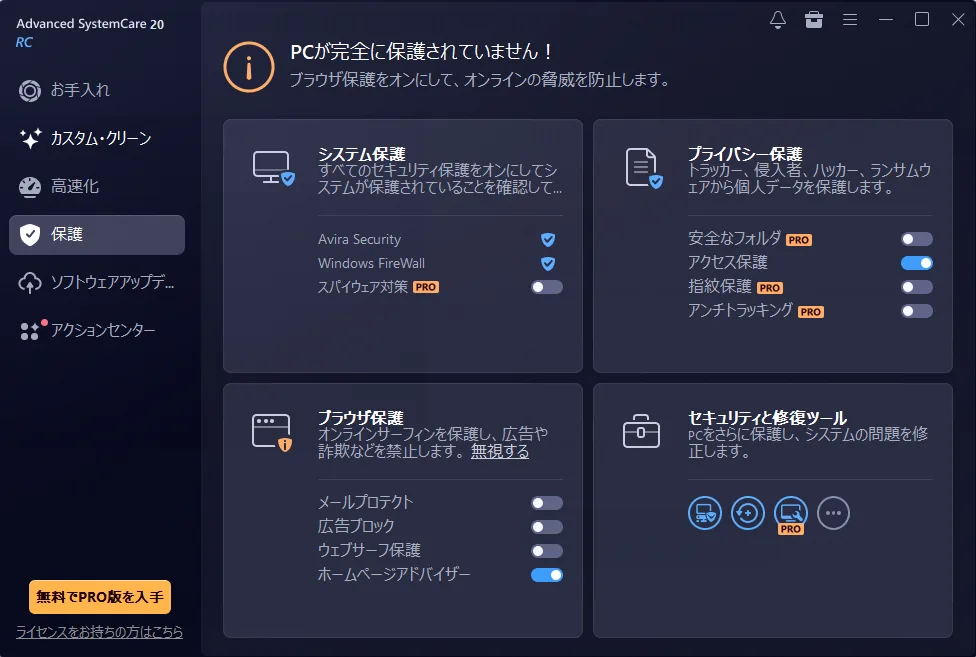This screenshot has width=976, height=657.
Task: Click Advanced SystemCare 20 title text
Action: (90, 24)
